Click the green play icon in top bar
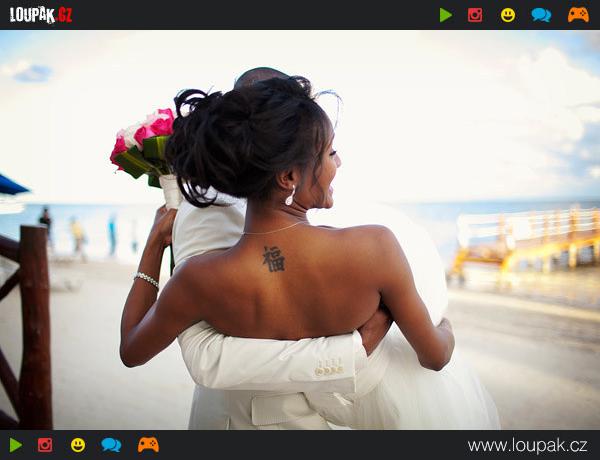600x460 pixels. pos(445,15)
